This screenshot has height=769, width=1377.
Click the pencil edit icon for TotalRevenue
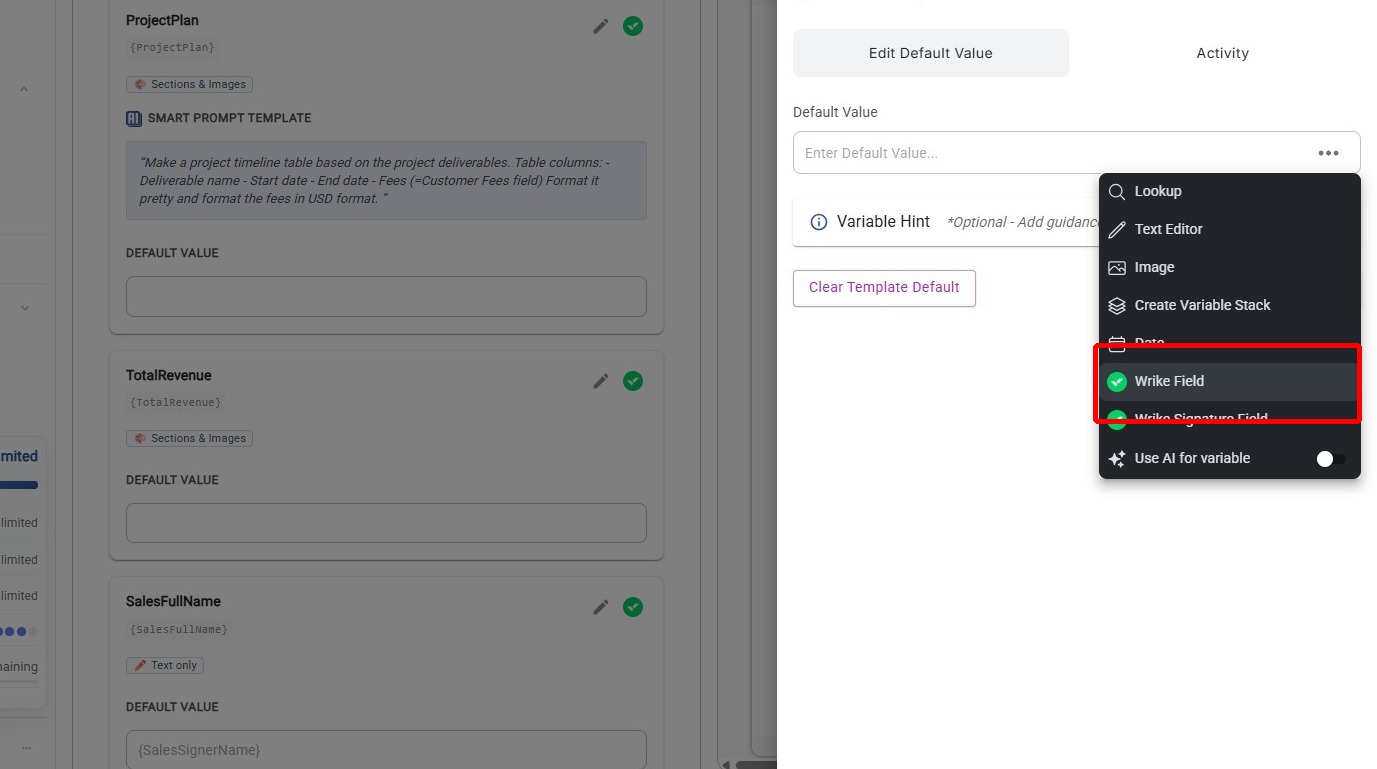tap(600, 381)
